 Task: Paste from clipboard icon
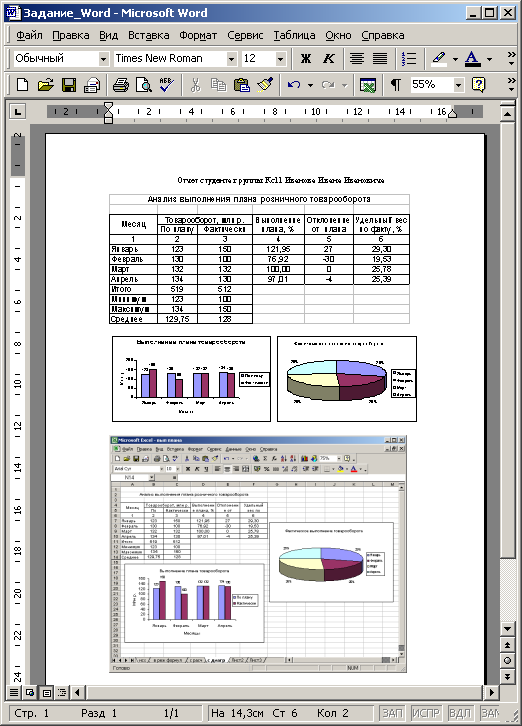[241, 85]
